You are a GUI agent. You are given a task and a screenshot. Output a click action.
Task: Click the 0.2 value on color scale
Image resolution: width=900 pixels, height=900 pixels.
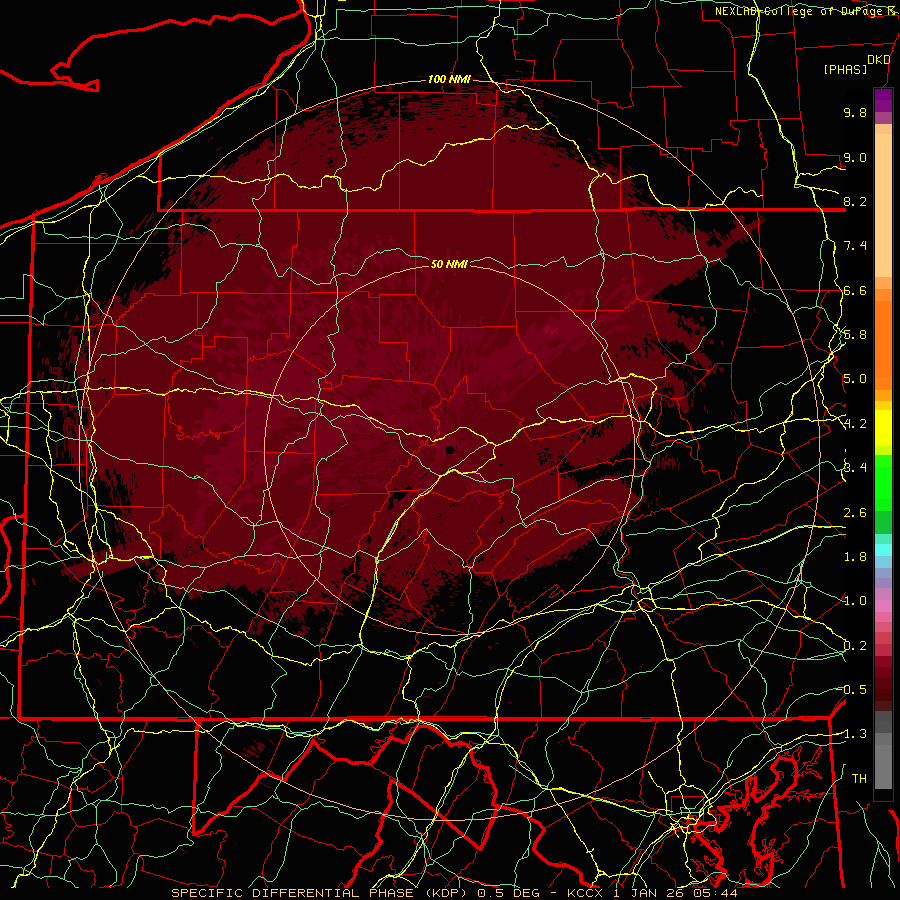(x=855, y=646)
